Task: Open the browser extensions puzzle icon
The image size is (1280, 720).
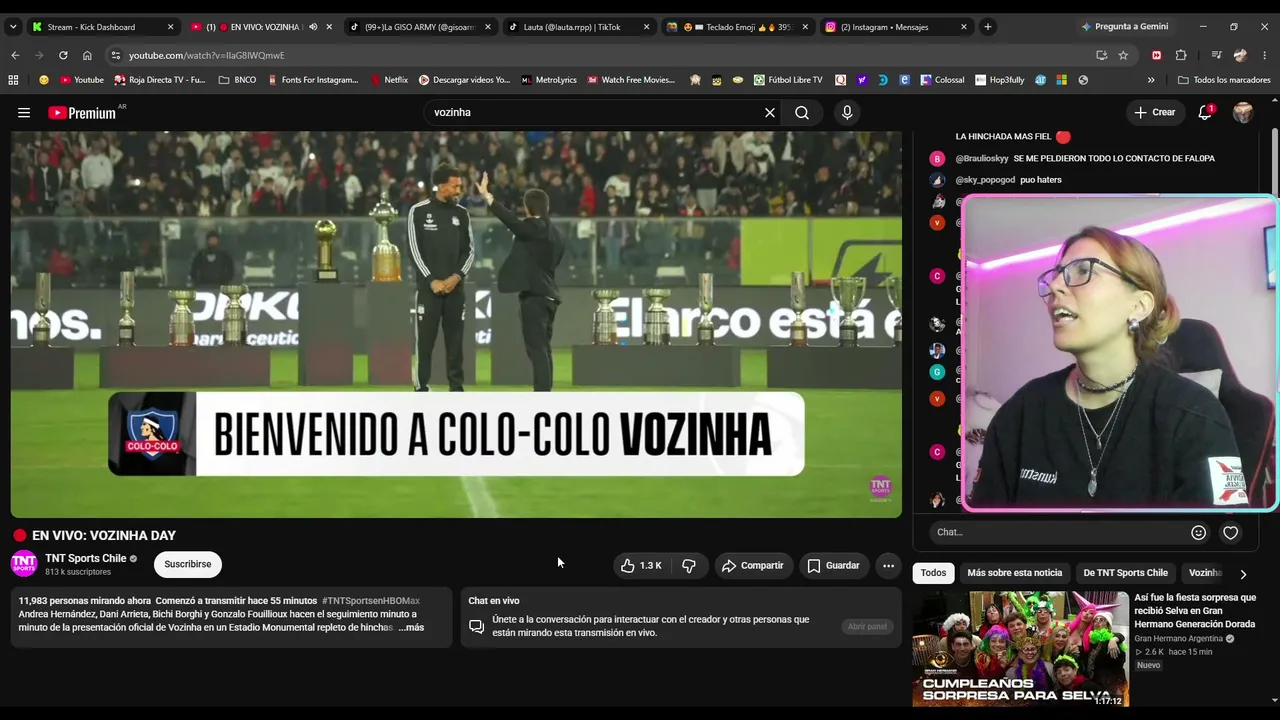Action: (x=1181, y=55)
